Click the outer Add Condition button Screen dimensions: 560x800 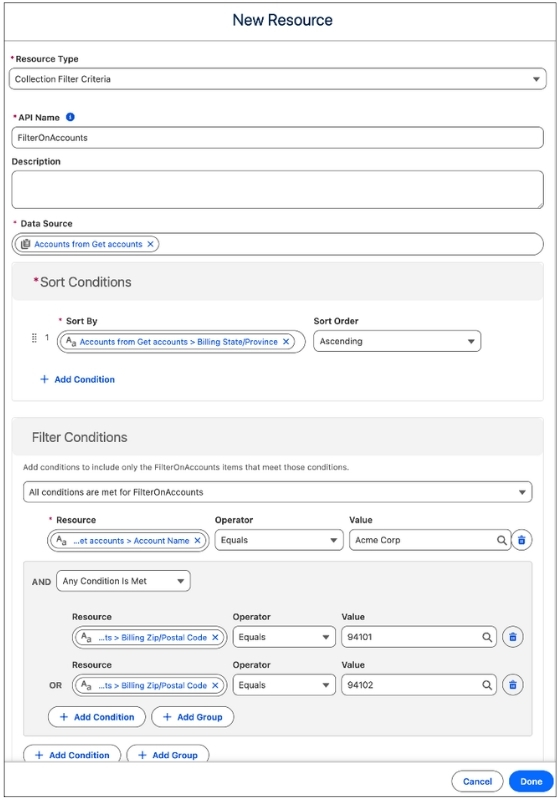pos(72,755)
